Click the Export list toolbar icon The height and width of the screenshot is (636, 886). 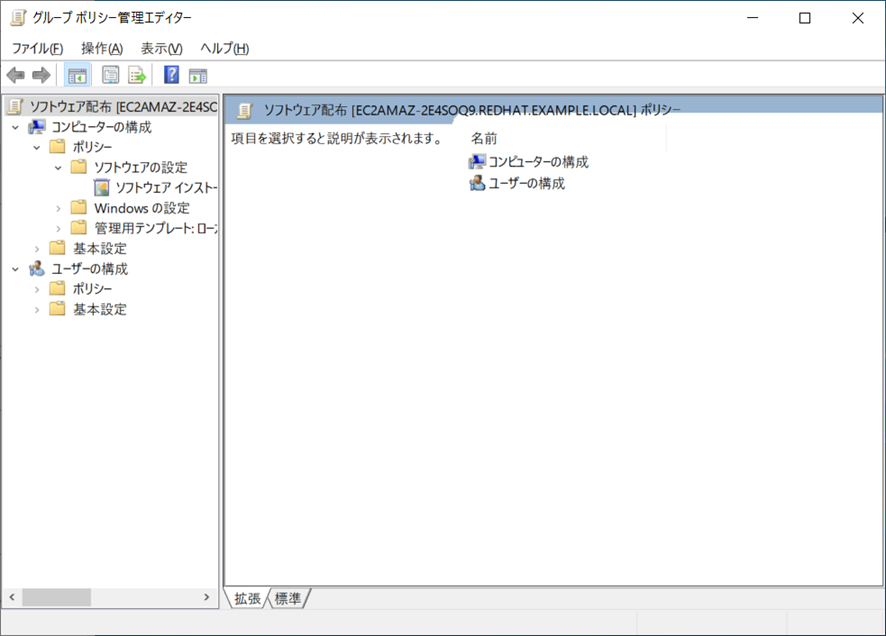tap(137, 75)
